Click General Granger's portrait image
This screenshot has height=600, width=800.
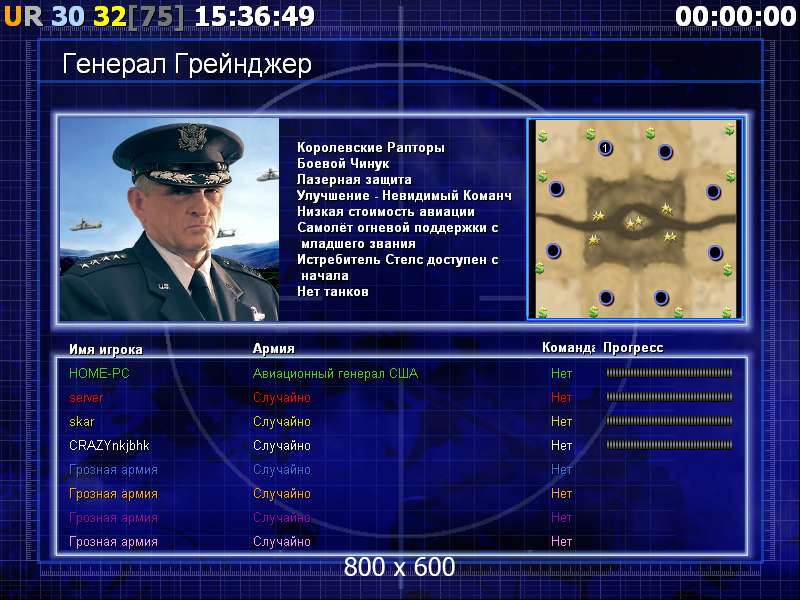tap(168, 219)
